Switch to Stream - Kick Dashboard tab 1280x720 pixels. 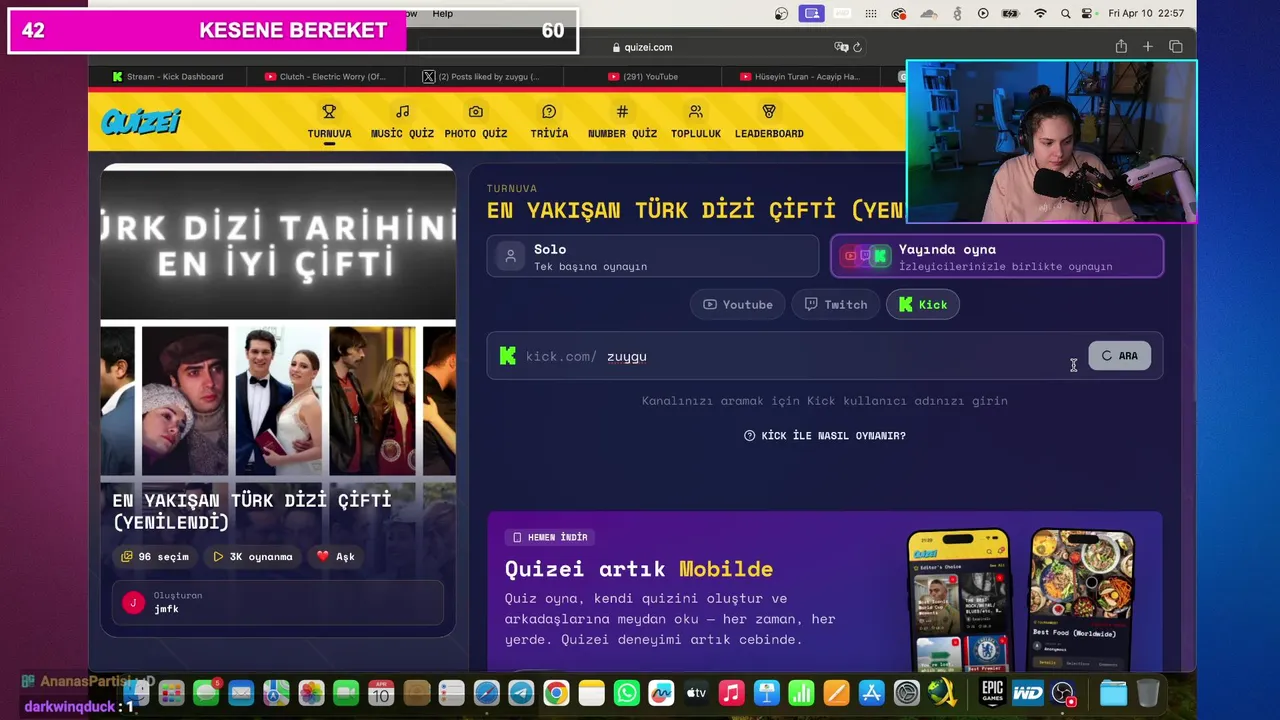[168, 77]
